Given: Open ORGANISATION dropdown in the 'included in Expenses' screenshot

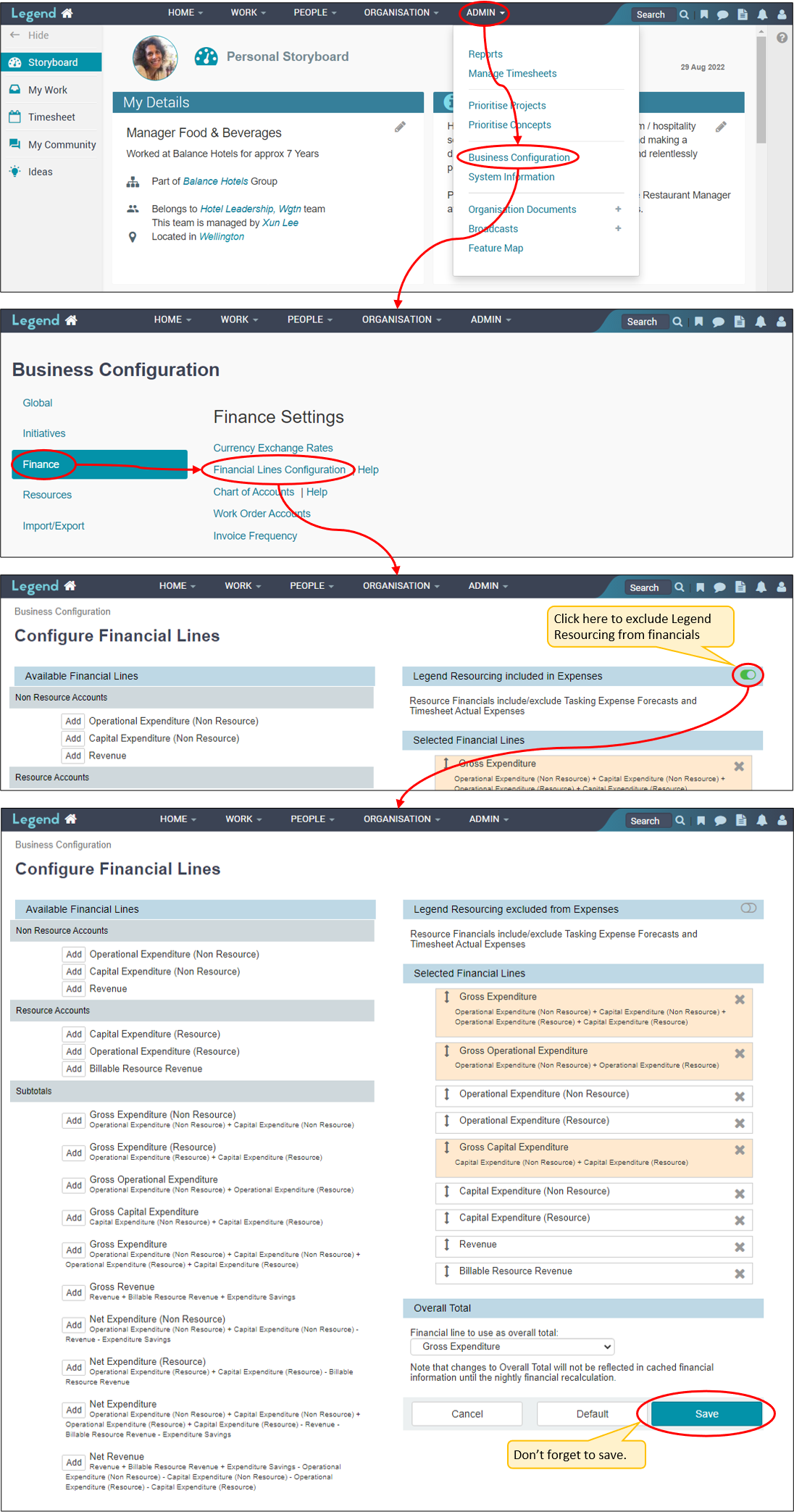Looking at the screenshot, I should (401, 585).
